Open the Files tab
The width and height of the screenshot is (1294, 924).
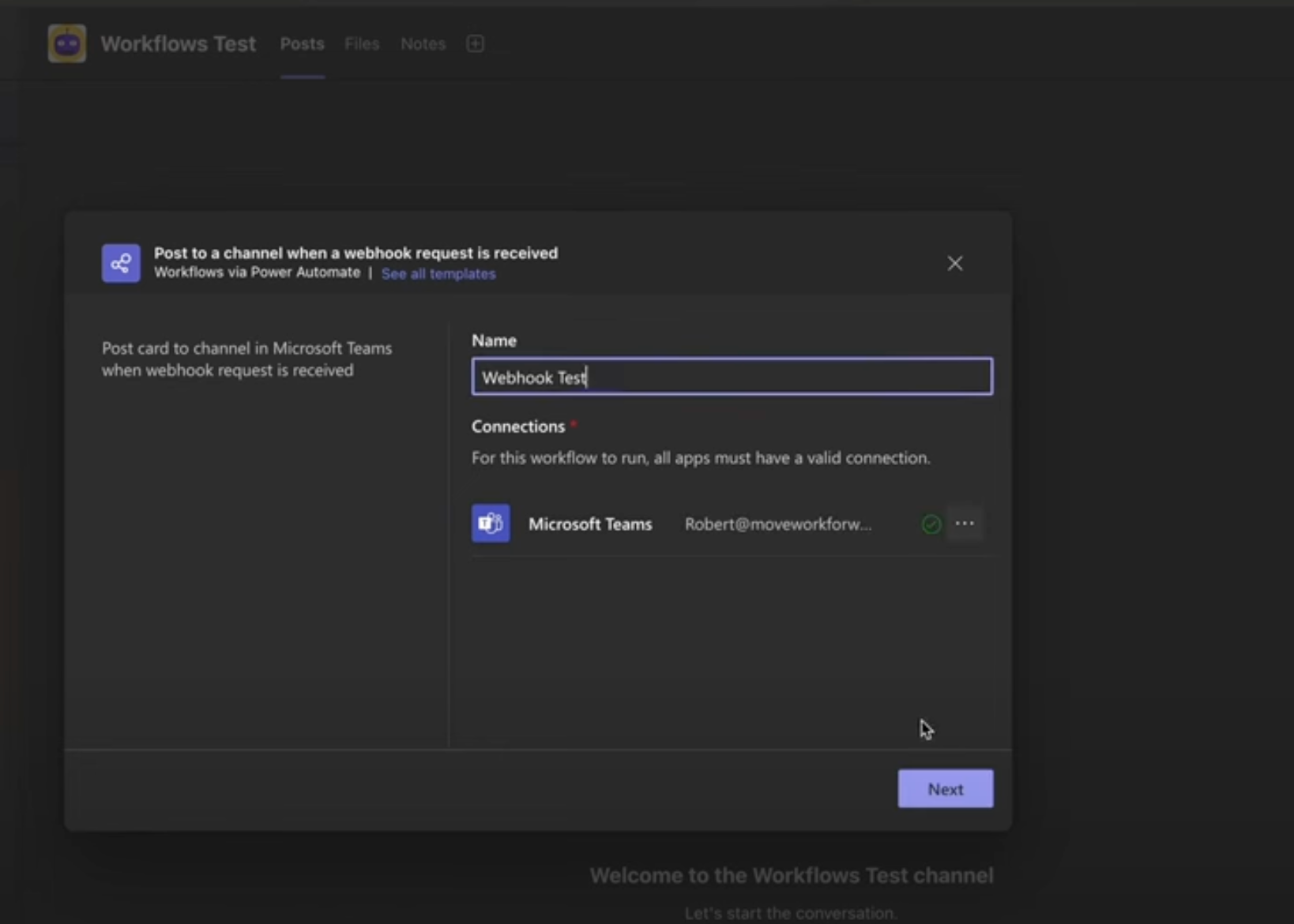click(x=362, y=44)
